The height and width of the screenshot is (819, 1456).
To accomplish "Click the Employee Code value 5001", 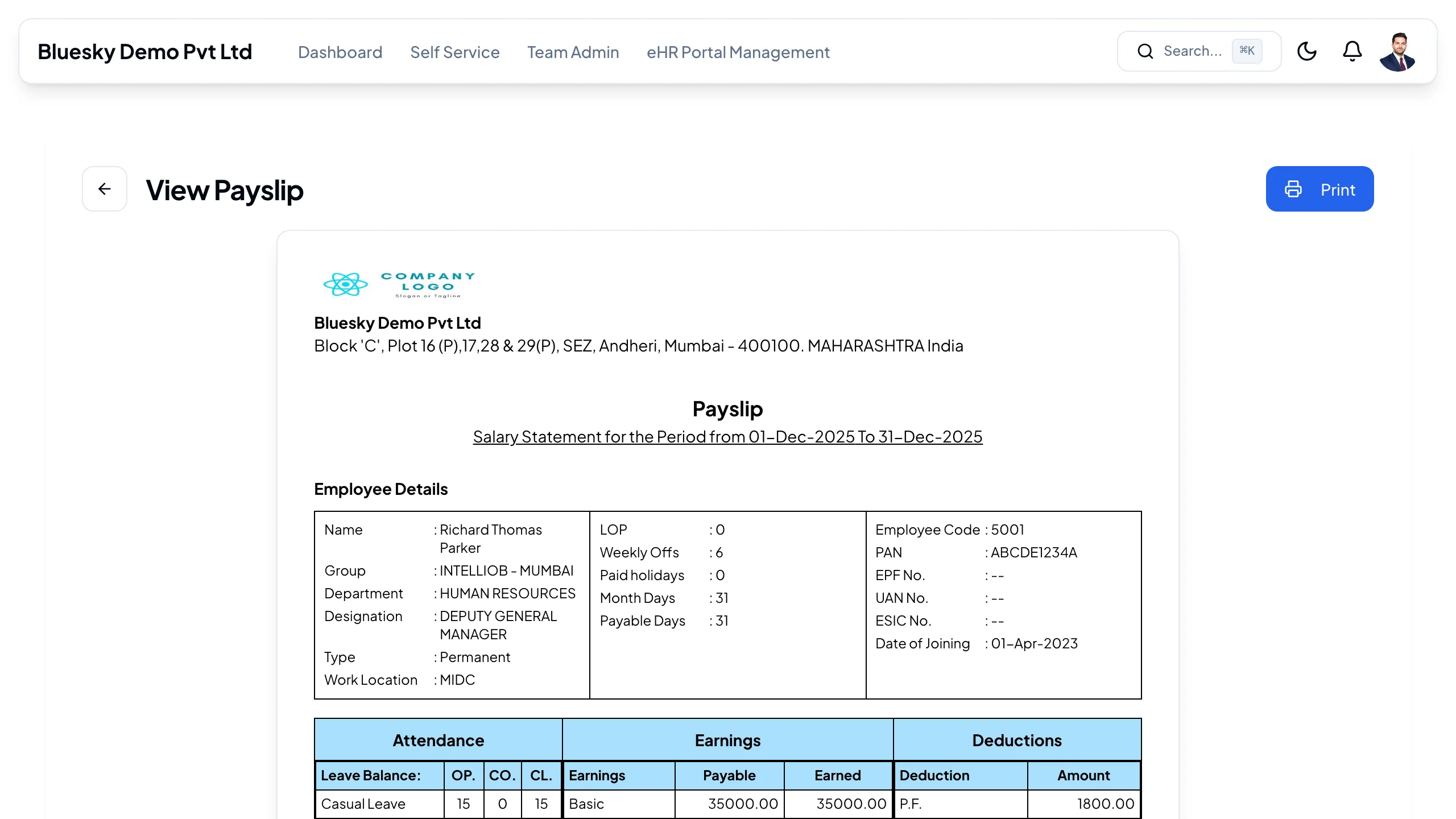I will [1007, 530].
